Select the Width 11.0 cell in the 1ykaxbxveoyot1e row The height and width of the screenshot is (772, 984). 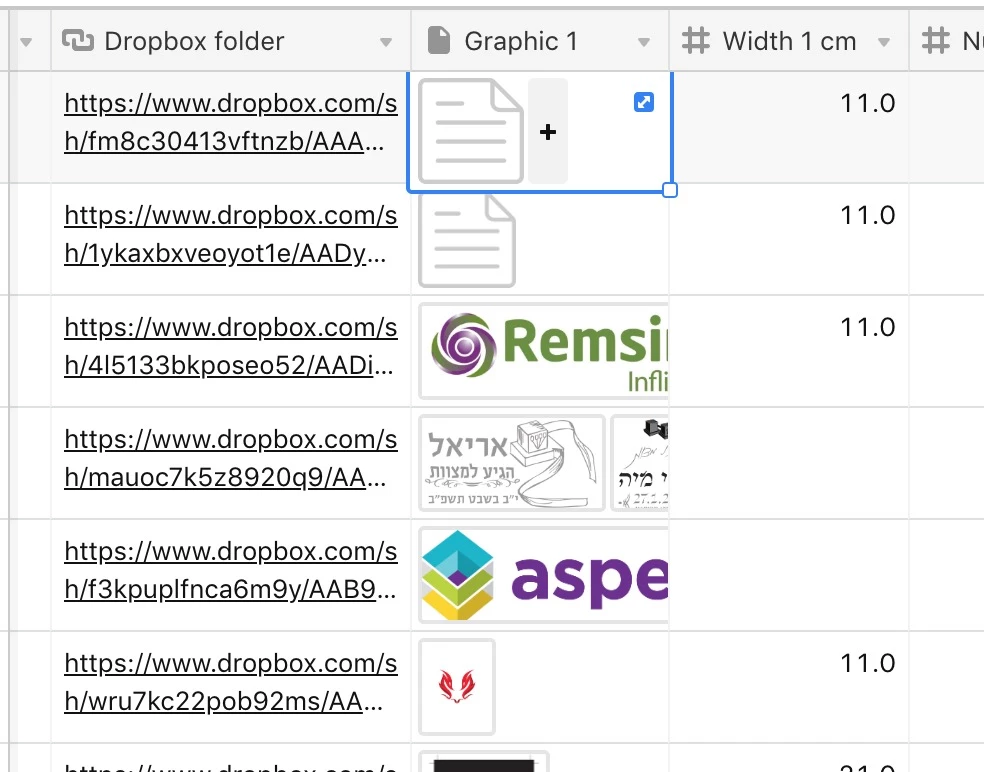pyautogui.click(x=789, y=239)
